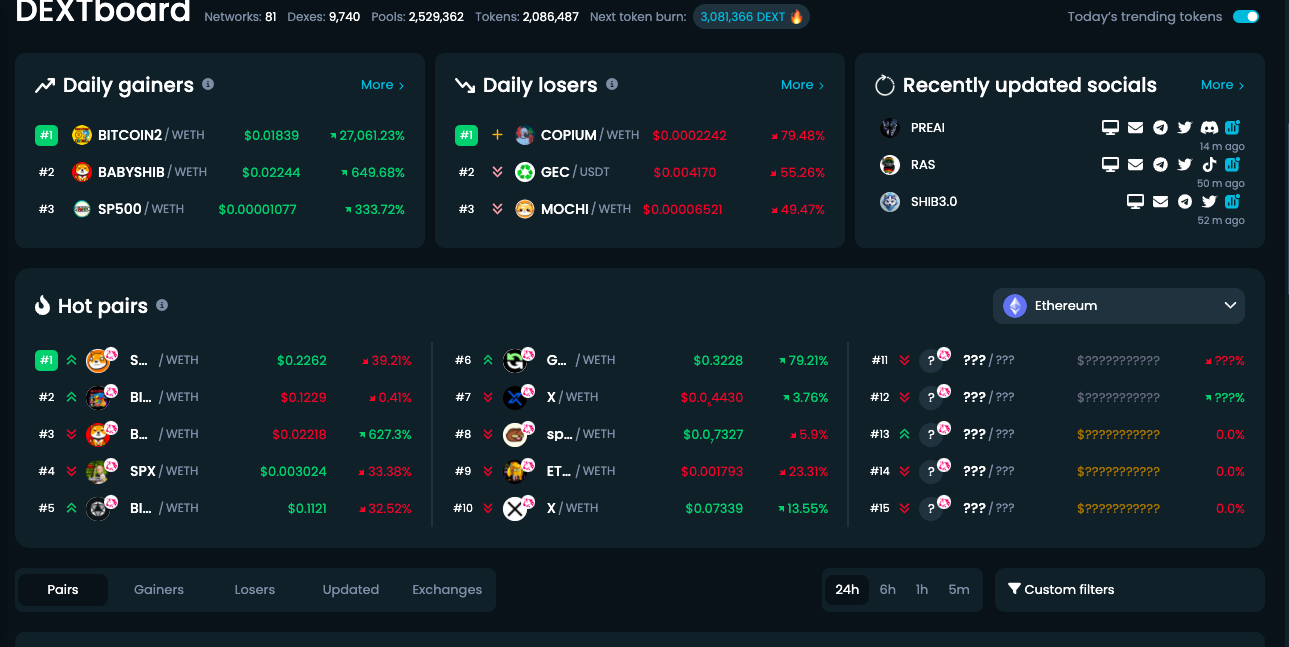Viewport: 1289px width, 647px height.
Task: Open RAS blue chart icon
Action: pyautogui.click(x=1233, y=165)
